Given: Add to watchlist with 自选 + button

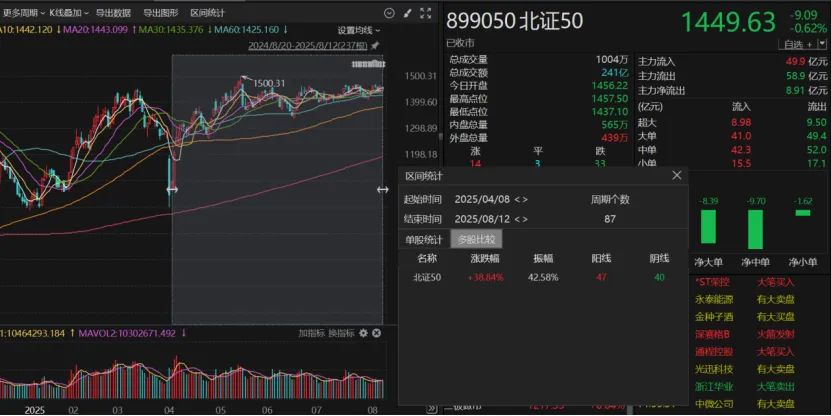Looking at the screenshot, I should [x=798, y=44].
